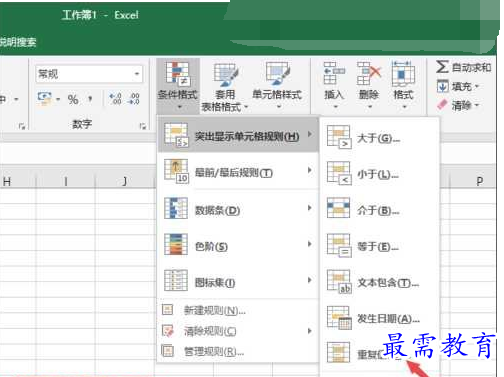The width and height of the screenshot is (504, 377).
Task: Expand Cell Styles (单元格样式) dropdown arrow
Action: 279,107
